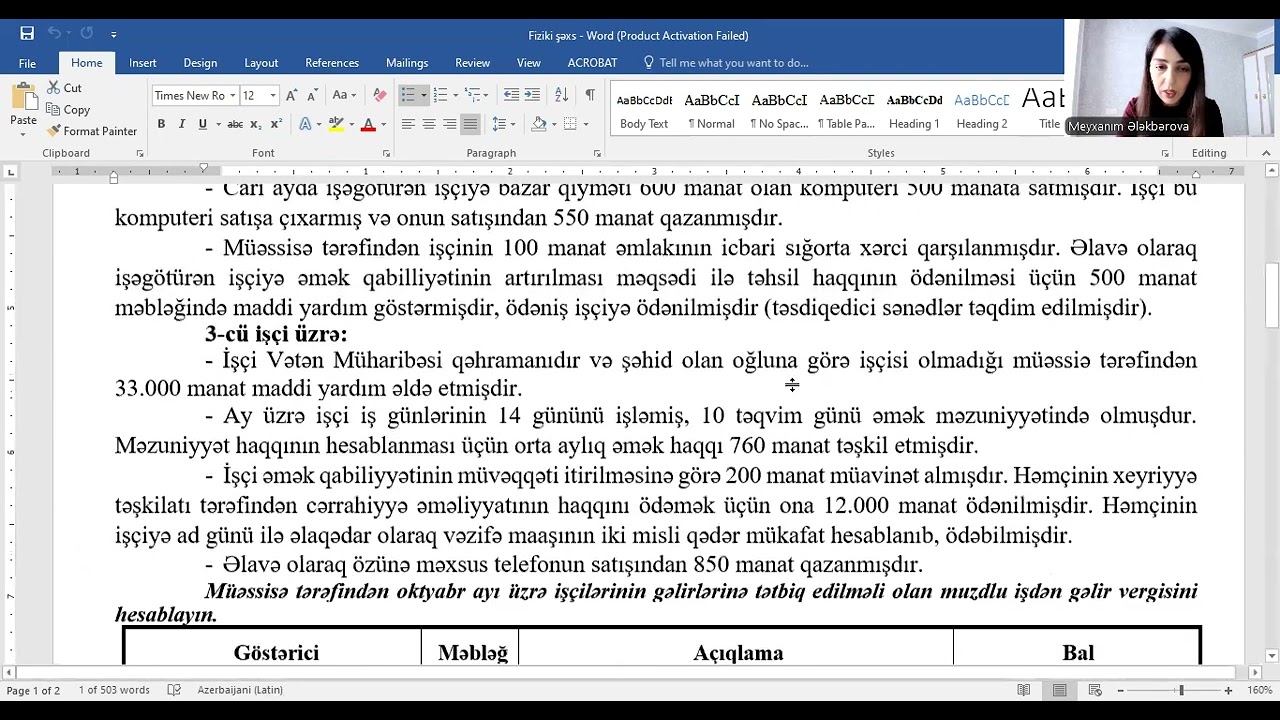The image size is (1280, 720).
Task: Save the document with the floppy disk icon
Action: tap(27, 34)
